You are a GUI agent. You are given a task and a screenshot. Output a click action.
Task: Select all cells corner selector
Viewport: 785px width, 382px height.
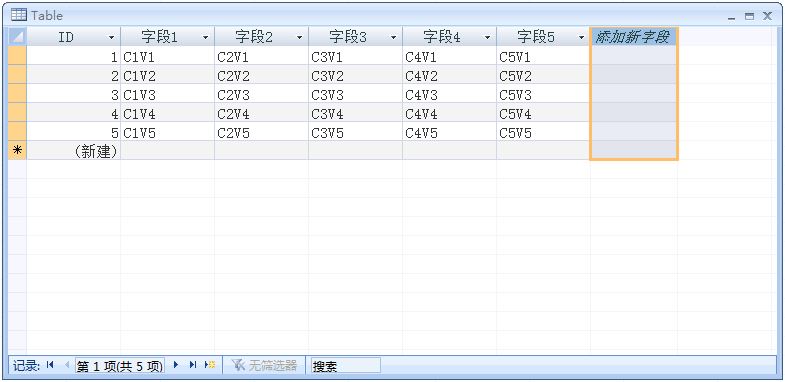pyautogui.click(x=17, y=37)
